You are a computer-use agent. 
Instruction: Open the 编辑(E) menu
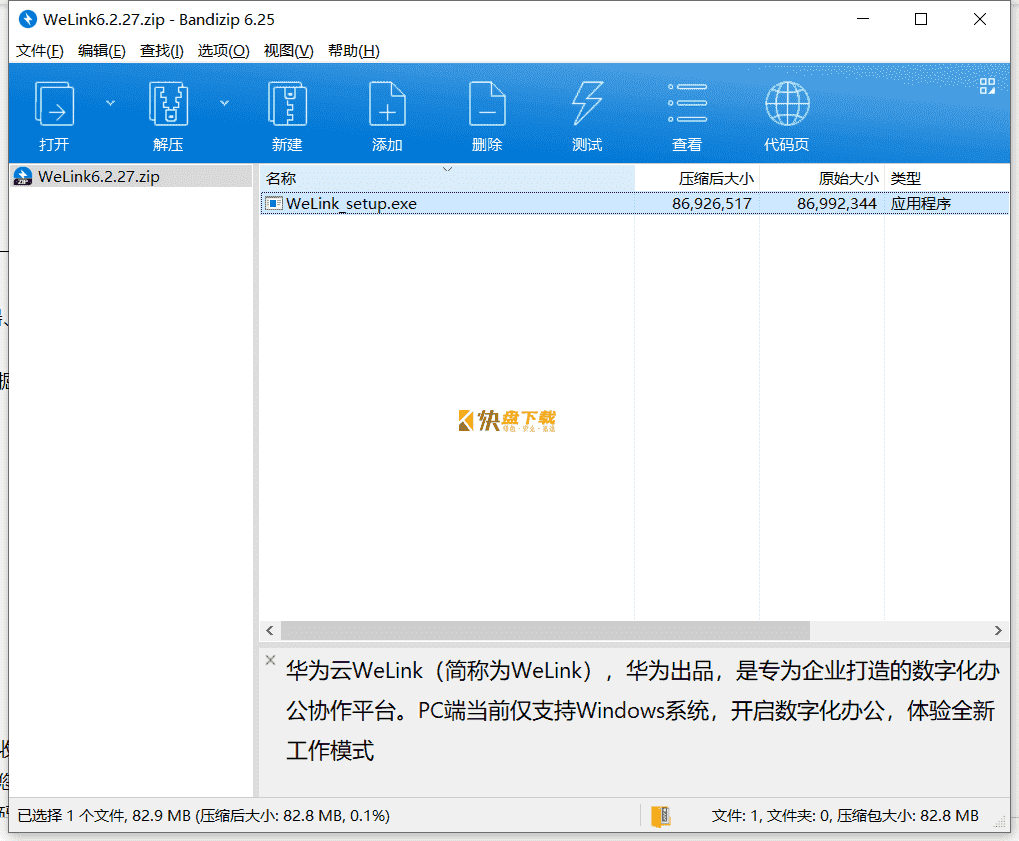(x=101, y=51)
